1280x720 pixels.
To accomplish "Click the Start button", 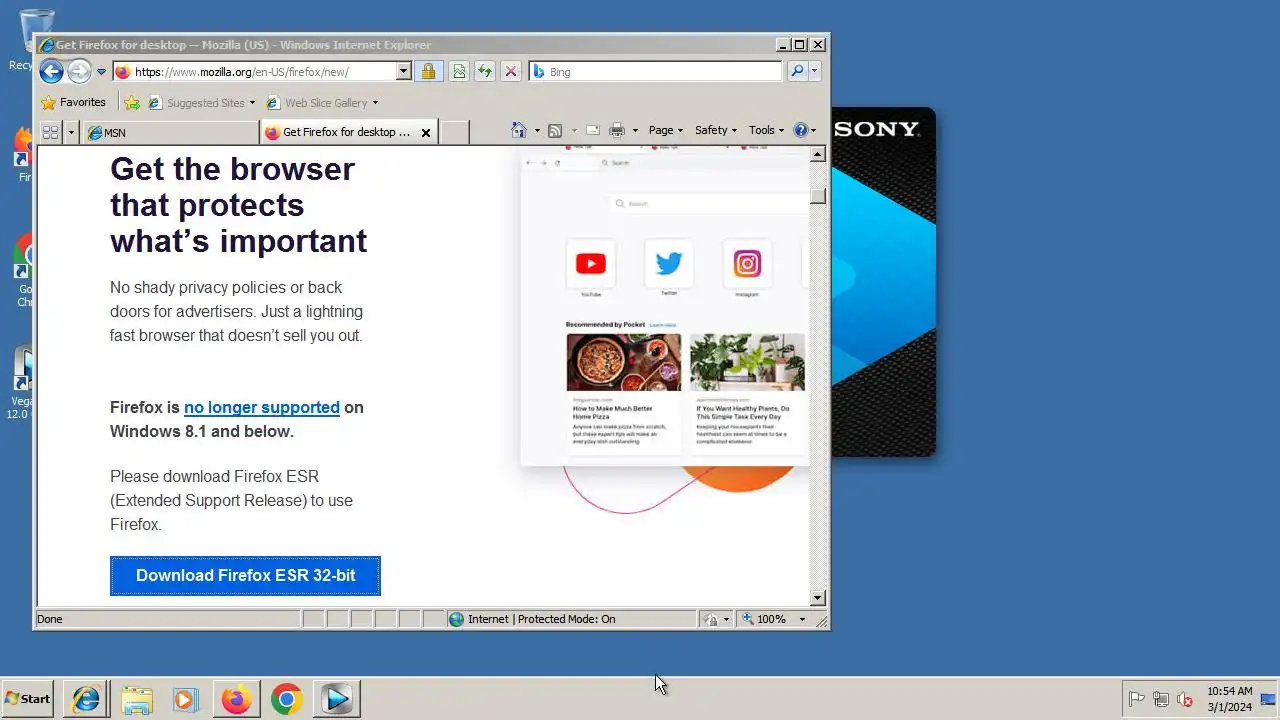I will pyautogui.click(x=28, y=699).
